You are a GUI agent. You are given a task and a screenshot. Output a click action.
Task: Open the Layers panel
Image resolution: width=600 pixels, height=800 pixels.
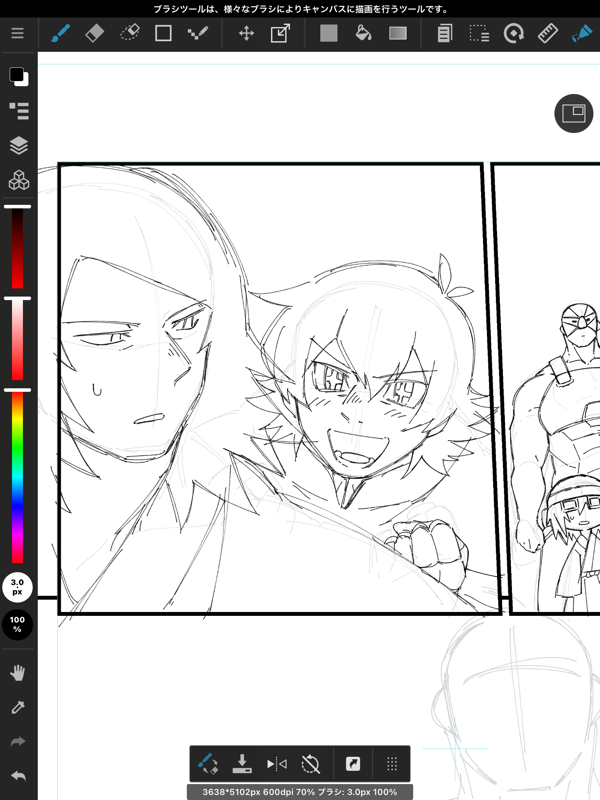[x=19, y=145]
